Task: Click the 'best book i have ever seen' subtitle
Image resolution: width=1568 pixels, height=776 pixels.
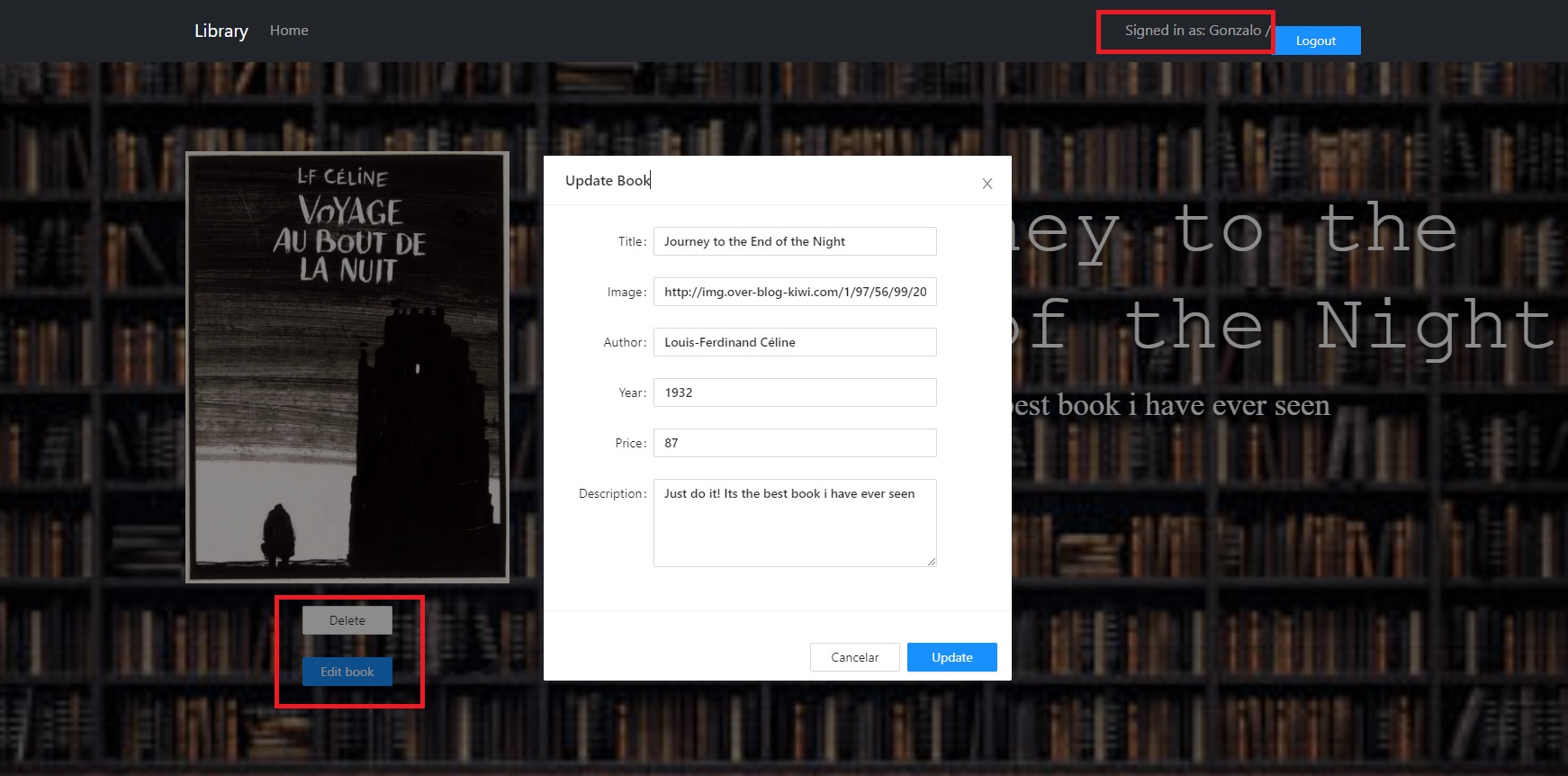Action: (x=1170, y=405)
